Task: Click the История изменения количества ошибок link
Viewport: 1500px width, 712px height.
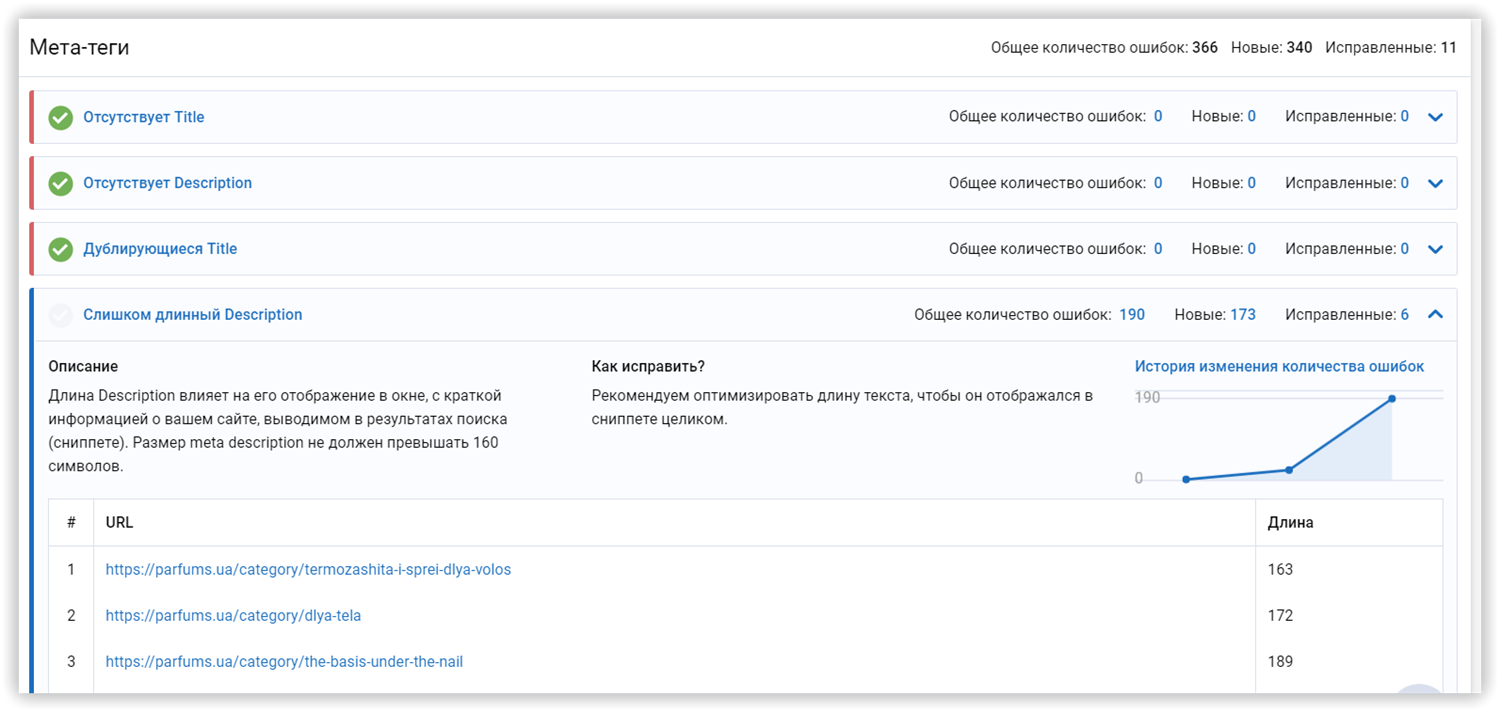Action: [1279, 367]
